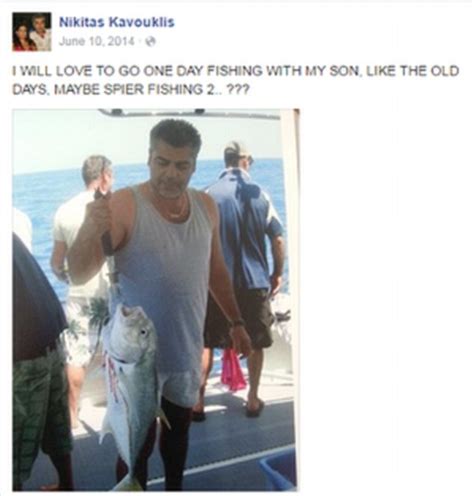Click the blue plastic bin on deck

pos(278,470)
